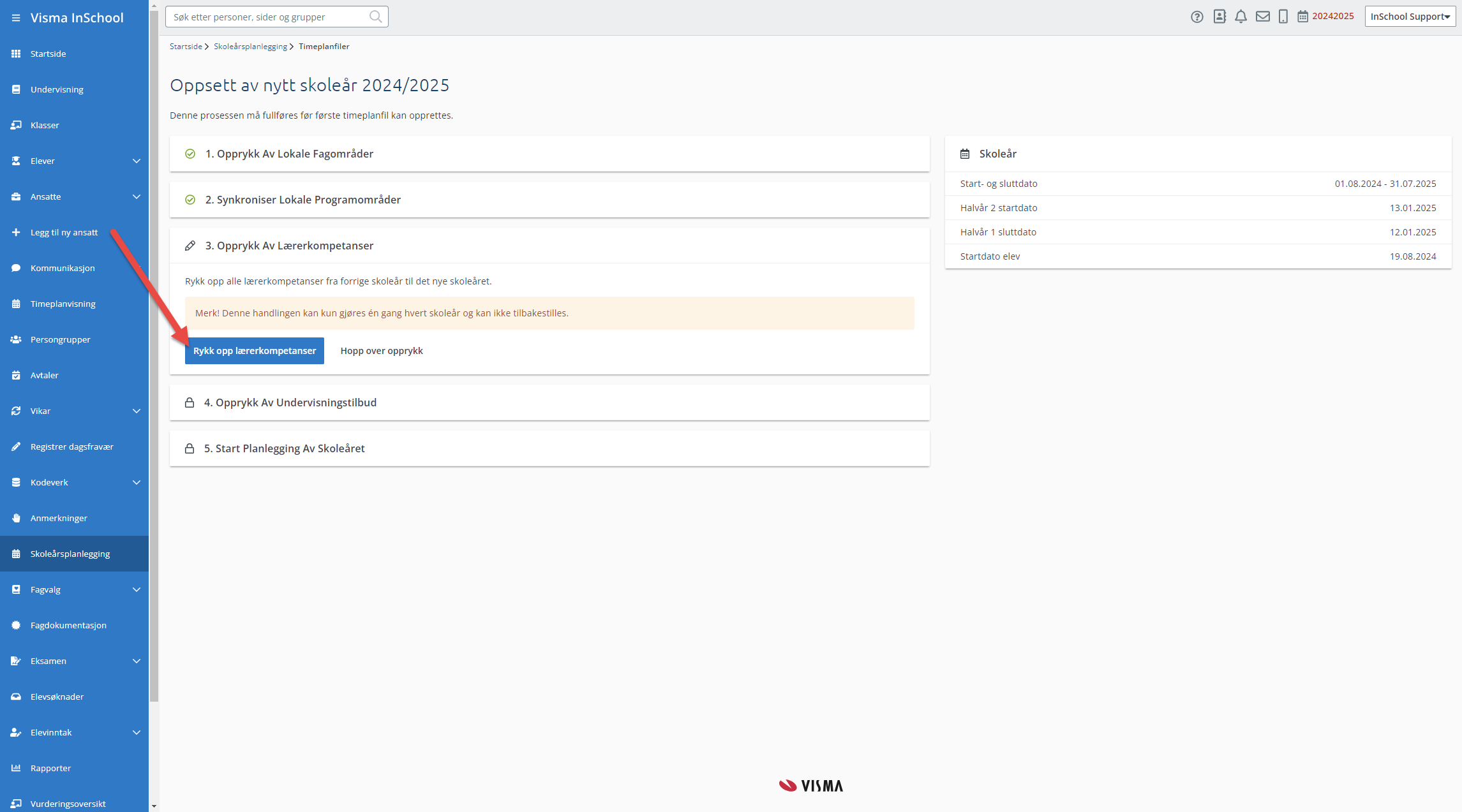The height and width of the screenshot is (812, 1462).
Task: Open the messages envelope icon
Action: pos(1262,17)
